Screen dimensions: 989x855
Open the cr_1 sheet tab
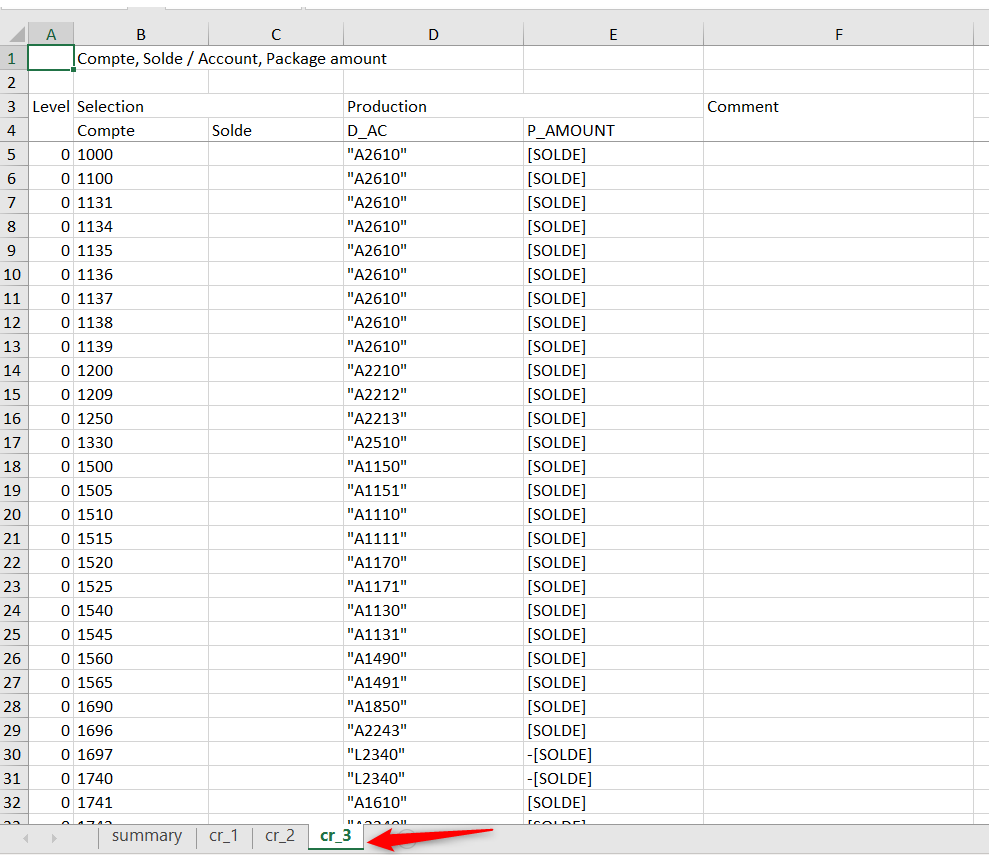[223, 836]
